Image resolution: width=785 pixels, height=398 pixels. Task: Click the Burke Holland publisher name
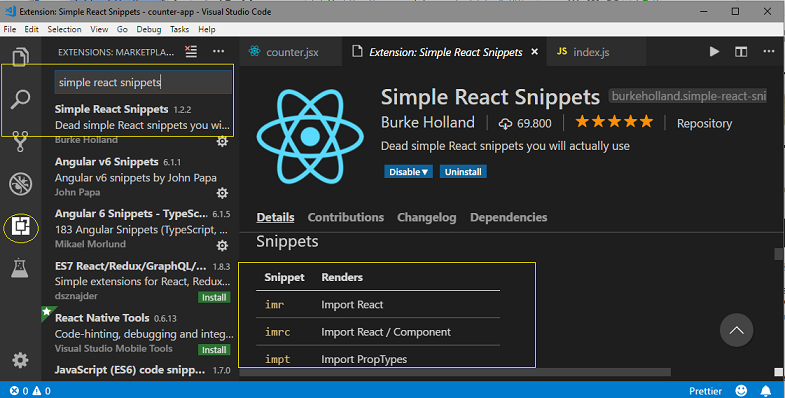(x=428, y=122)
